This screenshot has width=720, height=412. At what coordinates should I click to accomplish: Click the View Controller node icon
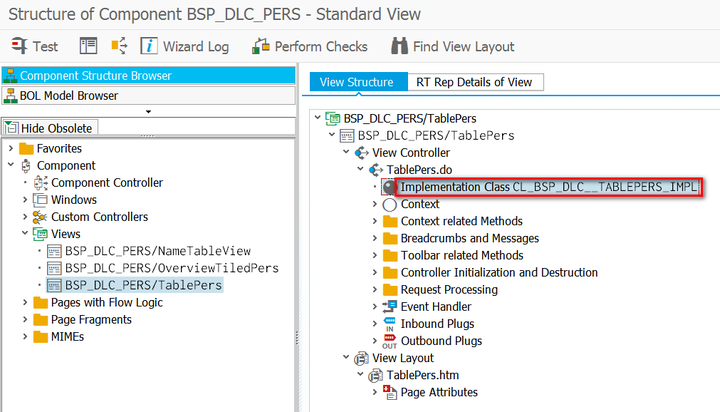[361, 152]
